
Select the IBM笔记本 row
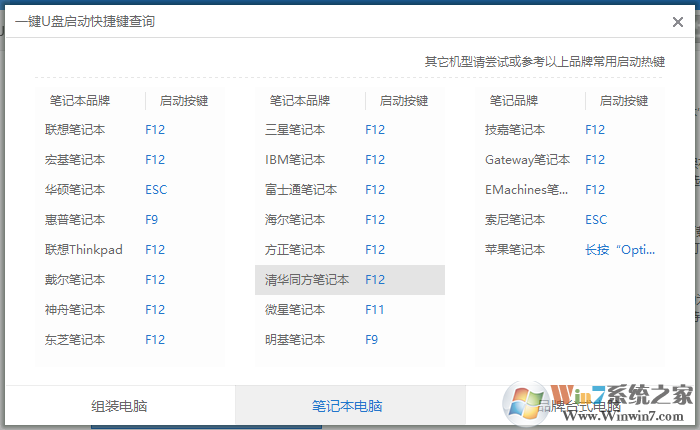click(350, 159)
